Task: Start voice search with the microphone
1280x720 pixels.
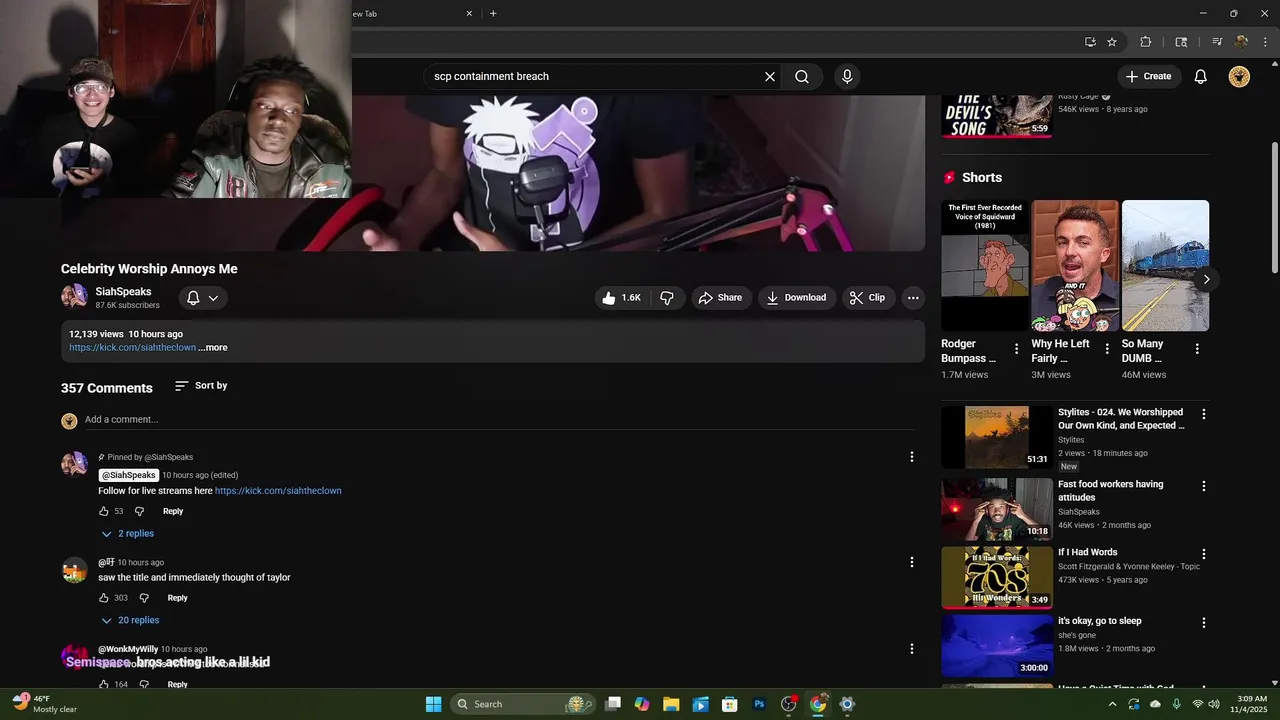Action: point(847,76)
